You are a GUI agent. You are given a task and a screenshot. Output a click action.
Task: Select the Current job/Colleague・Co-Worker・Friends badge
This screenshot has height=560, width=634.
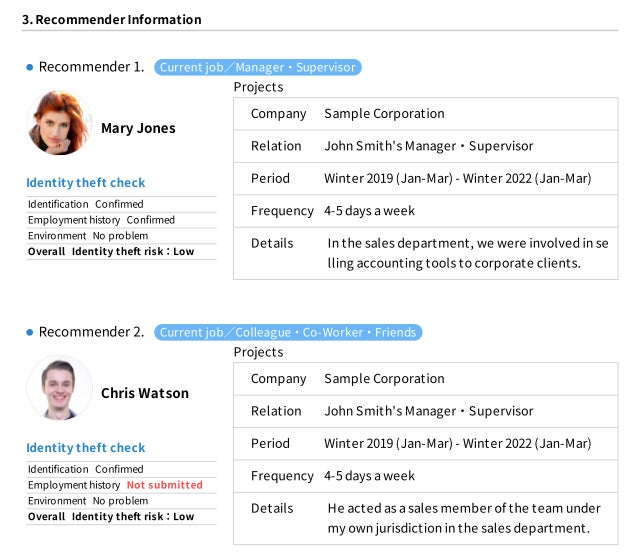(288, 332)
